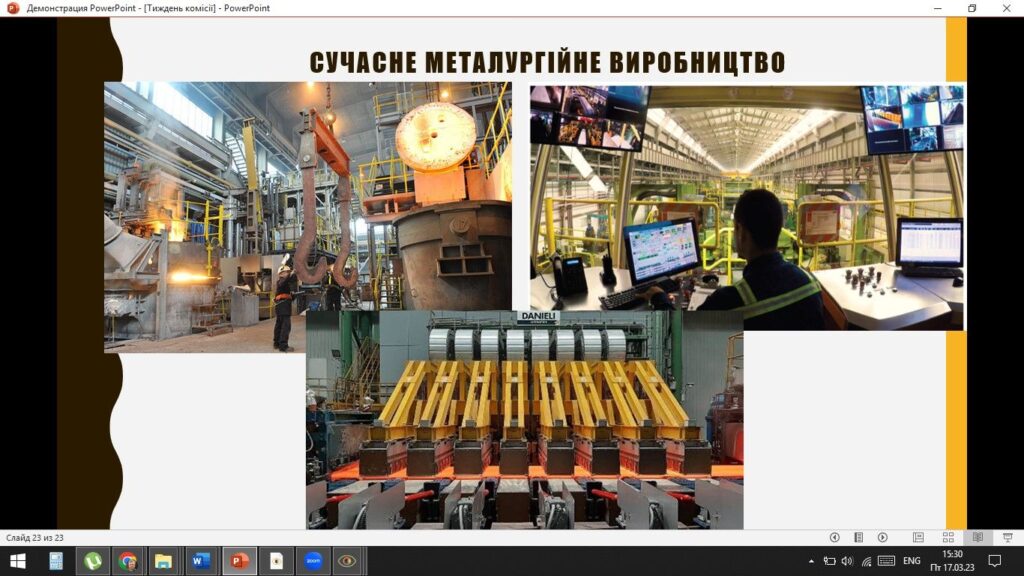
Task: Click the steel plant furnace photo
Action: click(x=308, y=217)
